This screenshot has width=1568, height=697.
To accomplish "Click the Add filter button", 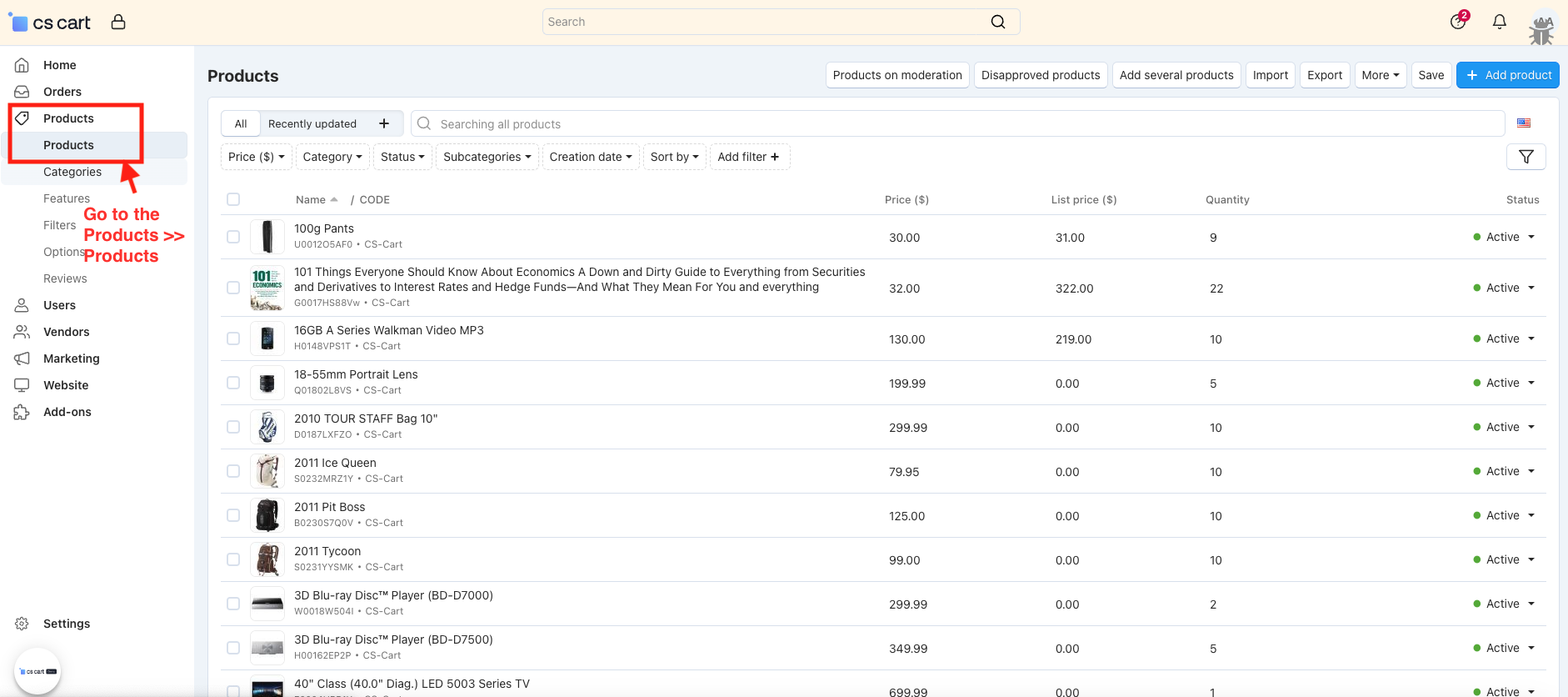I will click(x=748, y=157).
